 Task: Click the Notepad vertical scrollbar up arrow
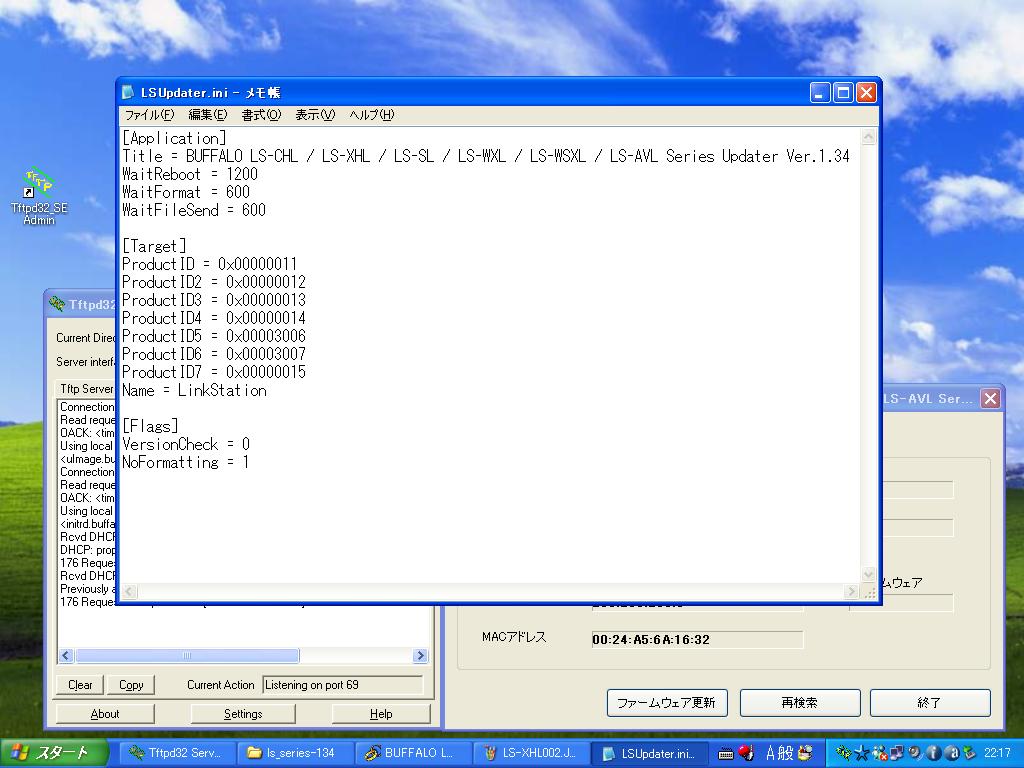868,136
